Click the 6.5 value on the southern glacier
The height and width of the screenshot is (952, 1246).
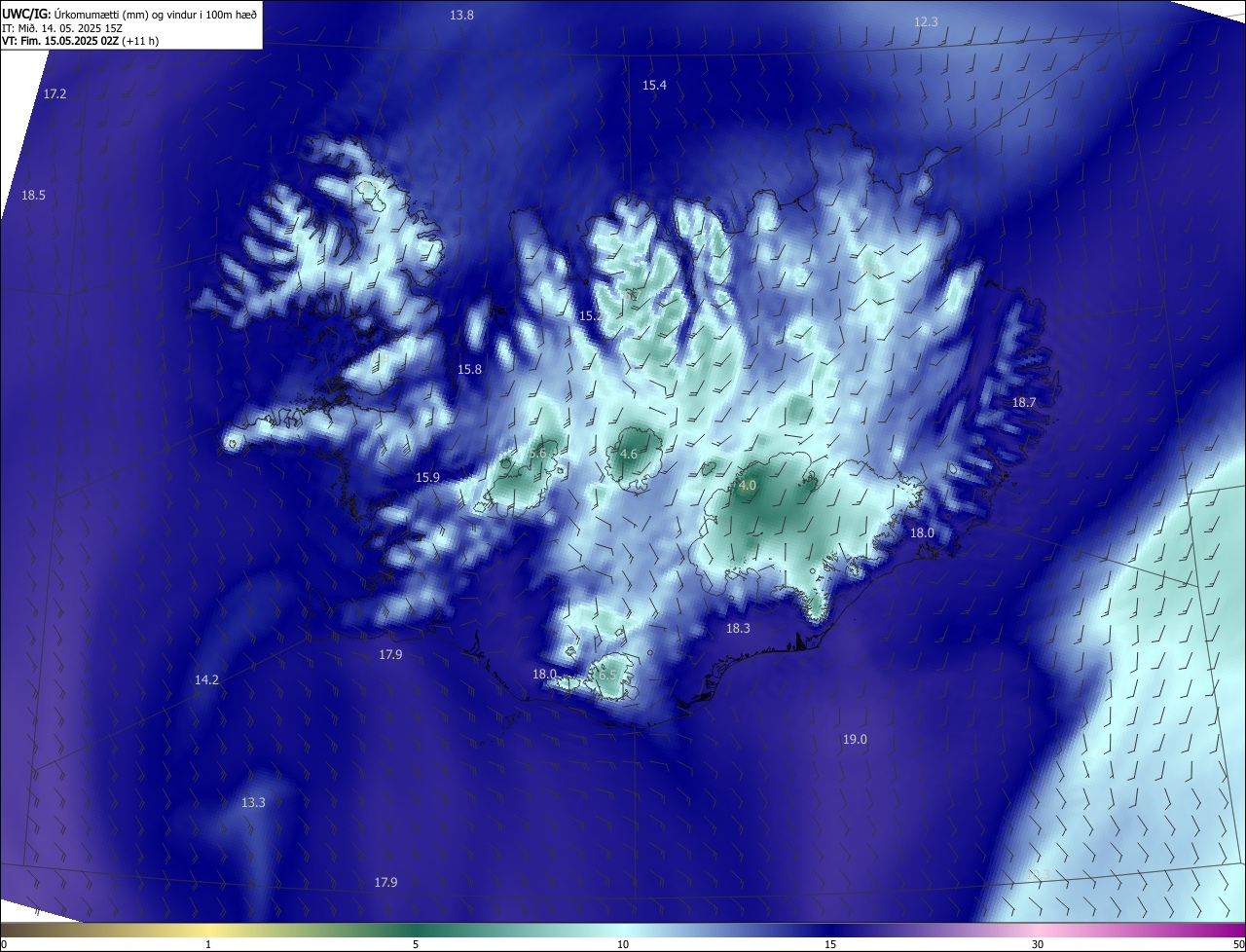point(607,675)
